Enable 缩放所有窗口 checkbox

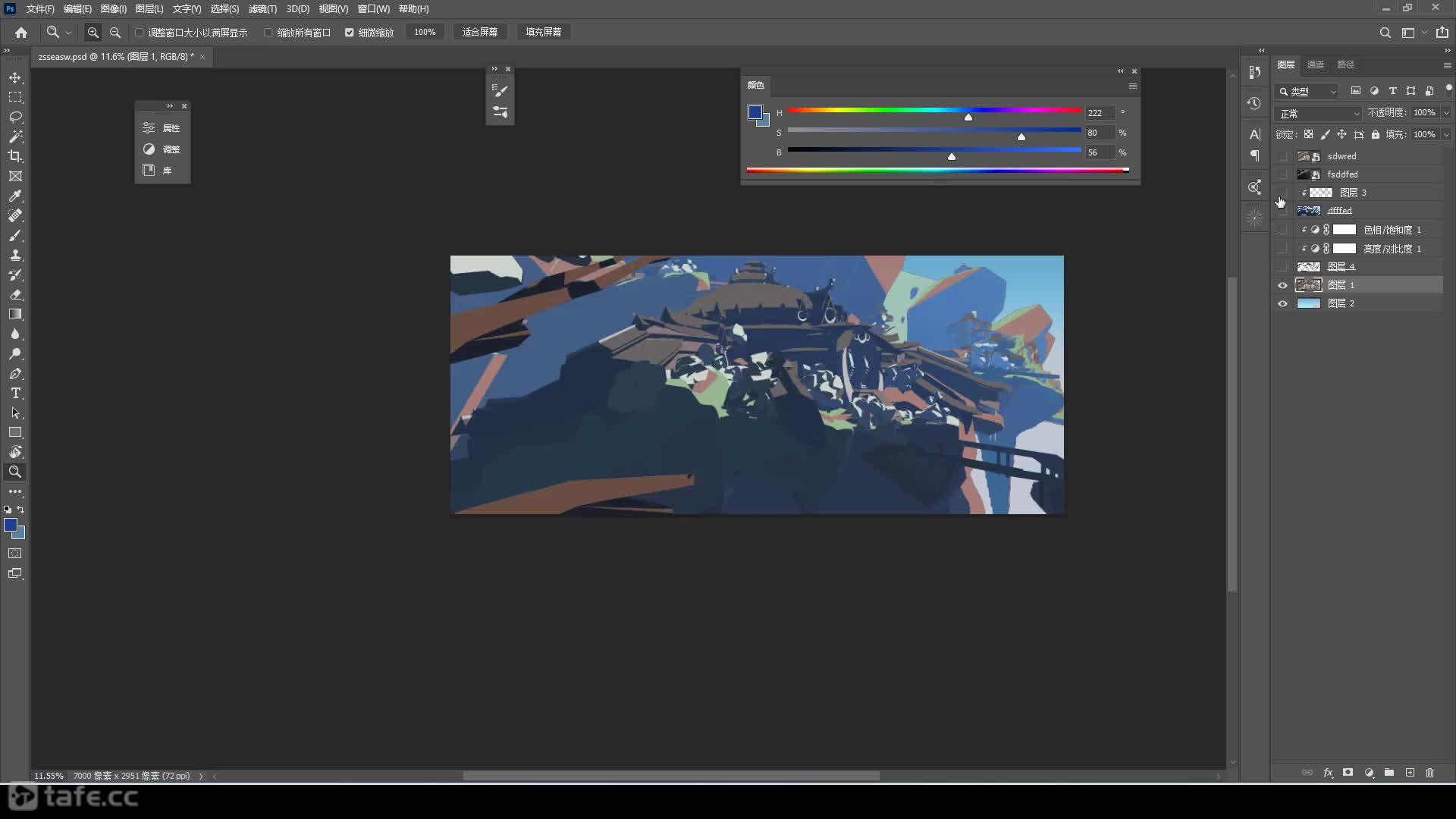[268, 33]
